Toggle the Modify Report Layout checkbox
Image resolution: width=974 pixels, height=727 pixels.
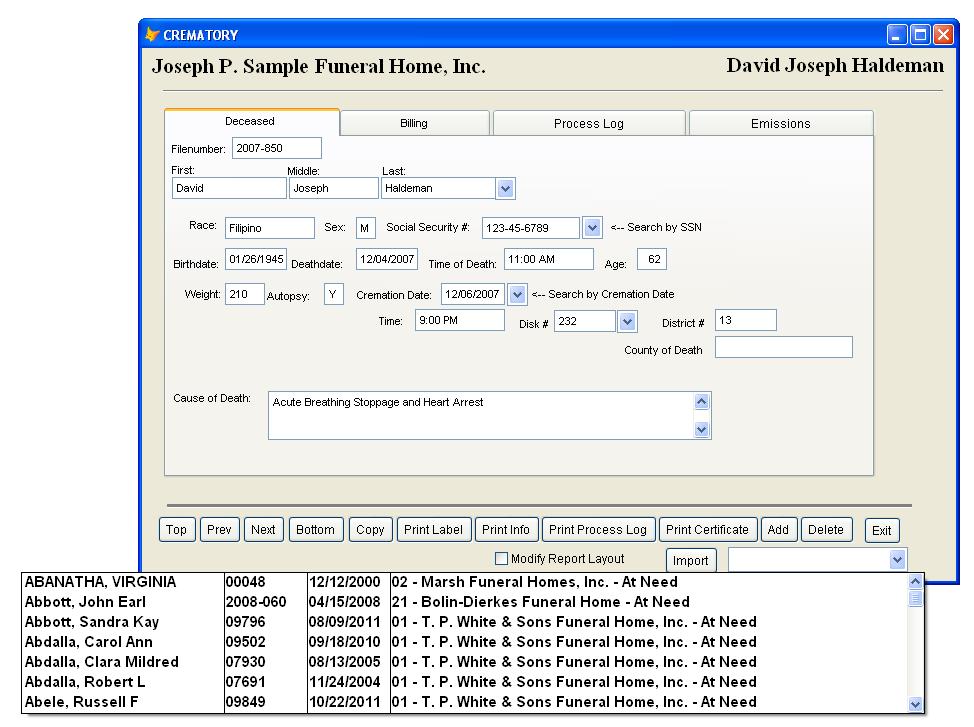coord(501,559)
